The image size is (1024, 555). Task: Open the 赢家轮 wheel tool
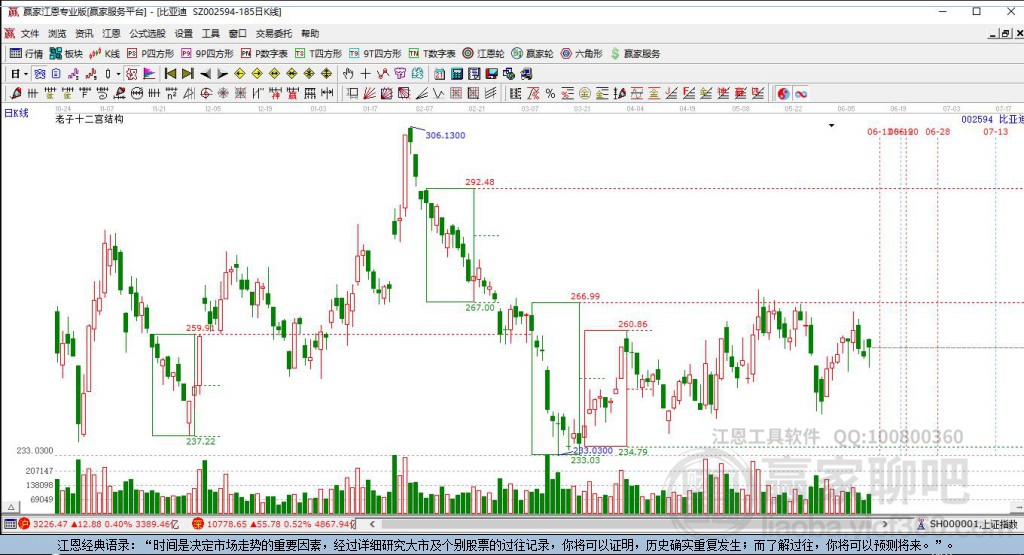coord(532,54)
